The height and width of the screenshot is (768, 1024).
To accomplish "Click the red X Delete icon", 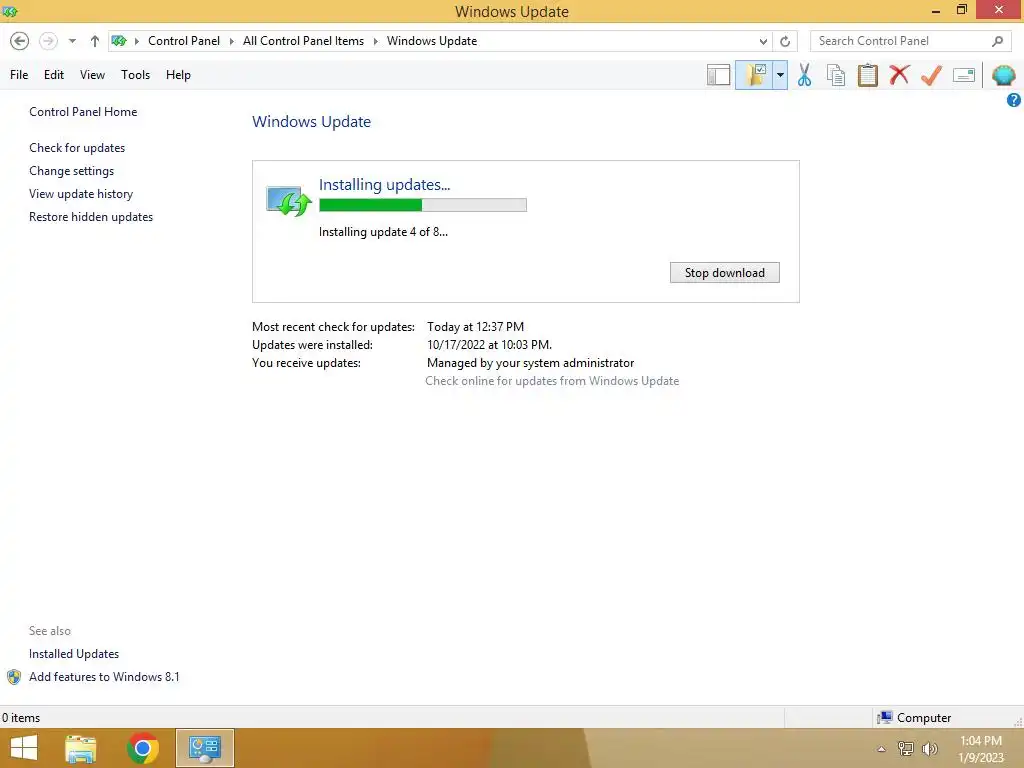I will coord(899,75).
